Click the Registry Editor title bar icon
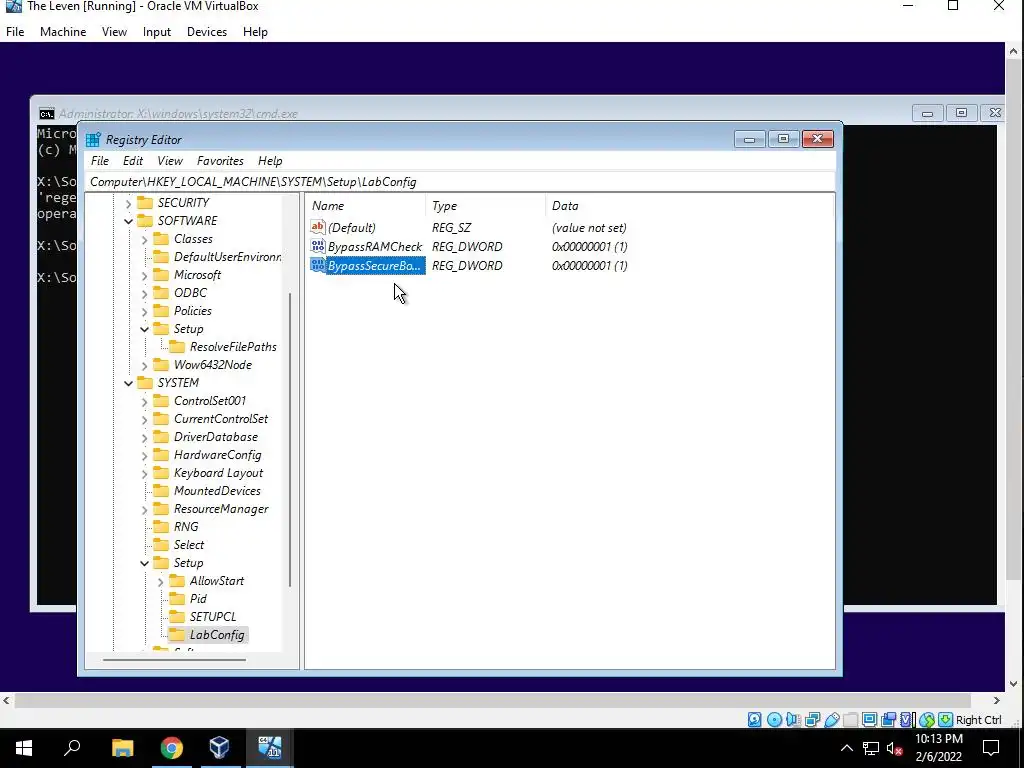The width and height of the screenshot is (1024, 768). (93, 140)
